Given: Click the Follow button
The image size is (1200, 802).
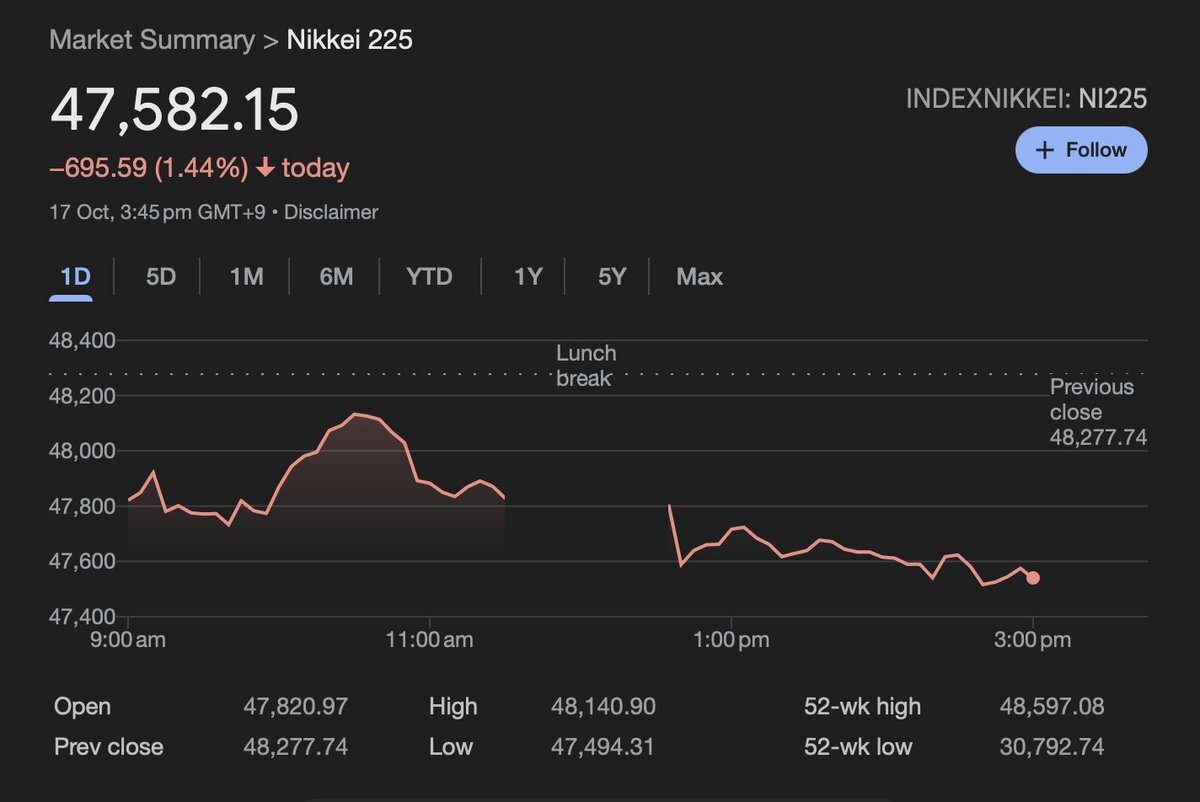Looking at the screenshot, I should [1081, 150].
